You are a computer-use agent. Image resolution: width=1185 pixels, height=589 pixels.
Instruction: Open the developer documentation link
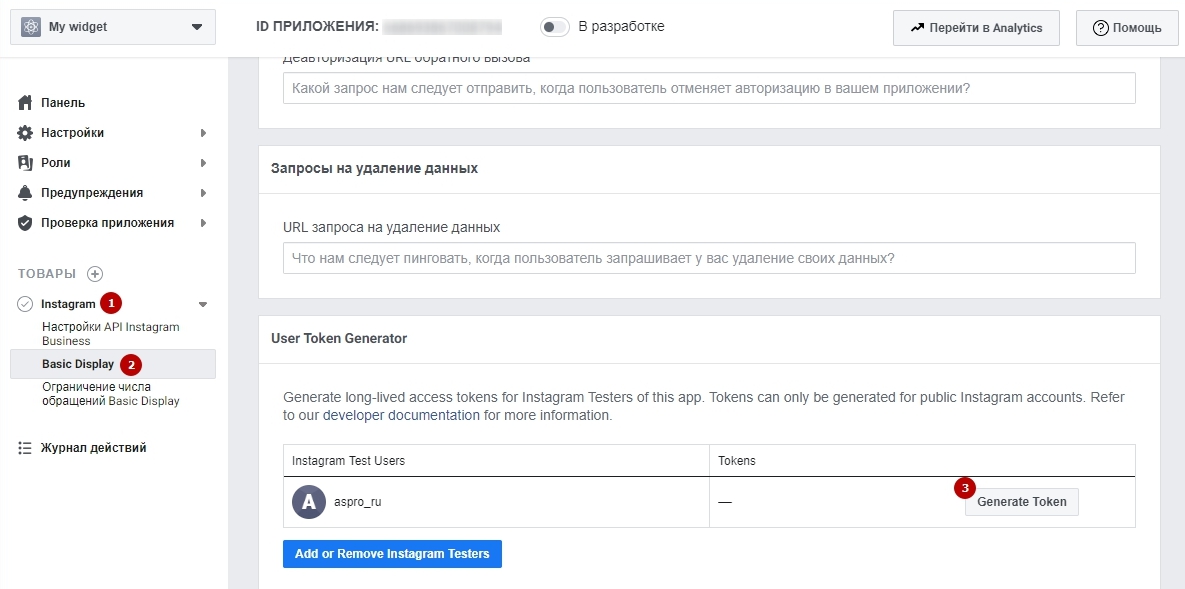point(401,415)
